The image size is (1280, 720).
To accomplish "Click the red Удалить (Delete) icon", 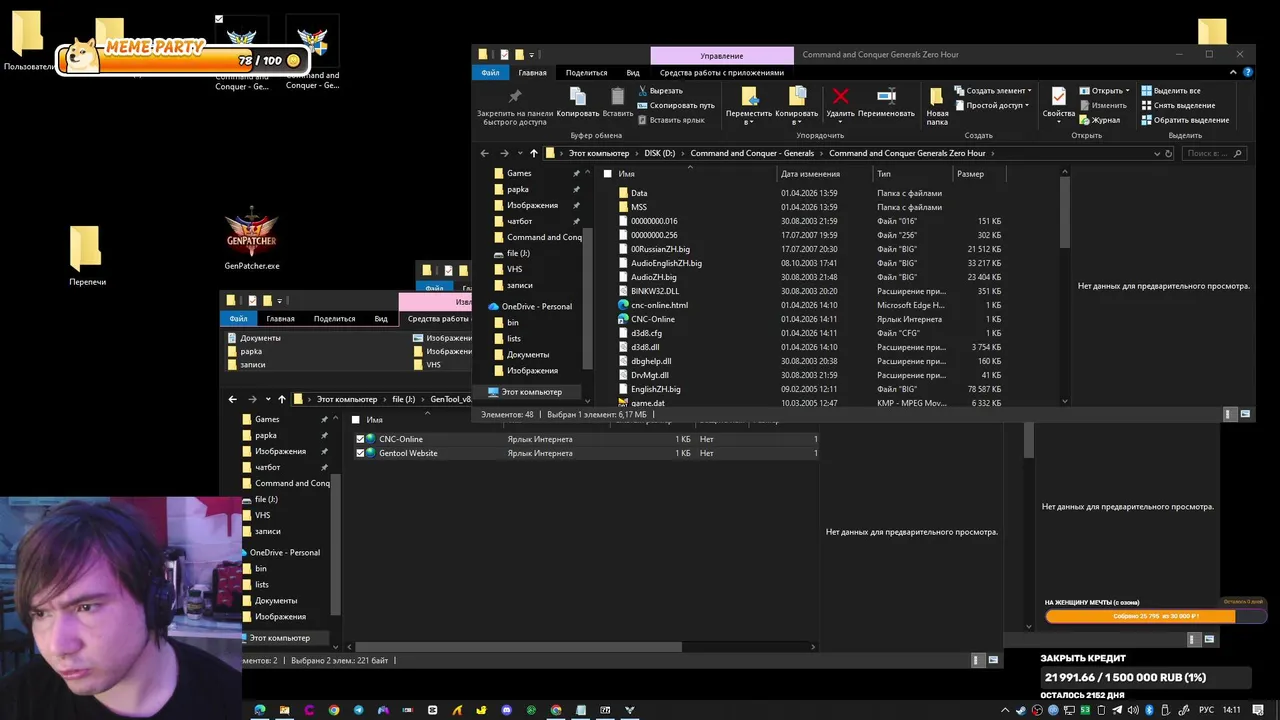I will 840,96.
